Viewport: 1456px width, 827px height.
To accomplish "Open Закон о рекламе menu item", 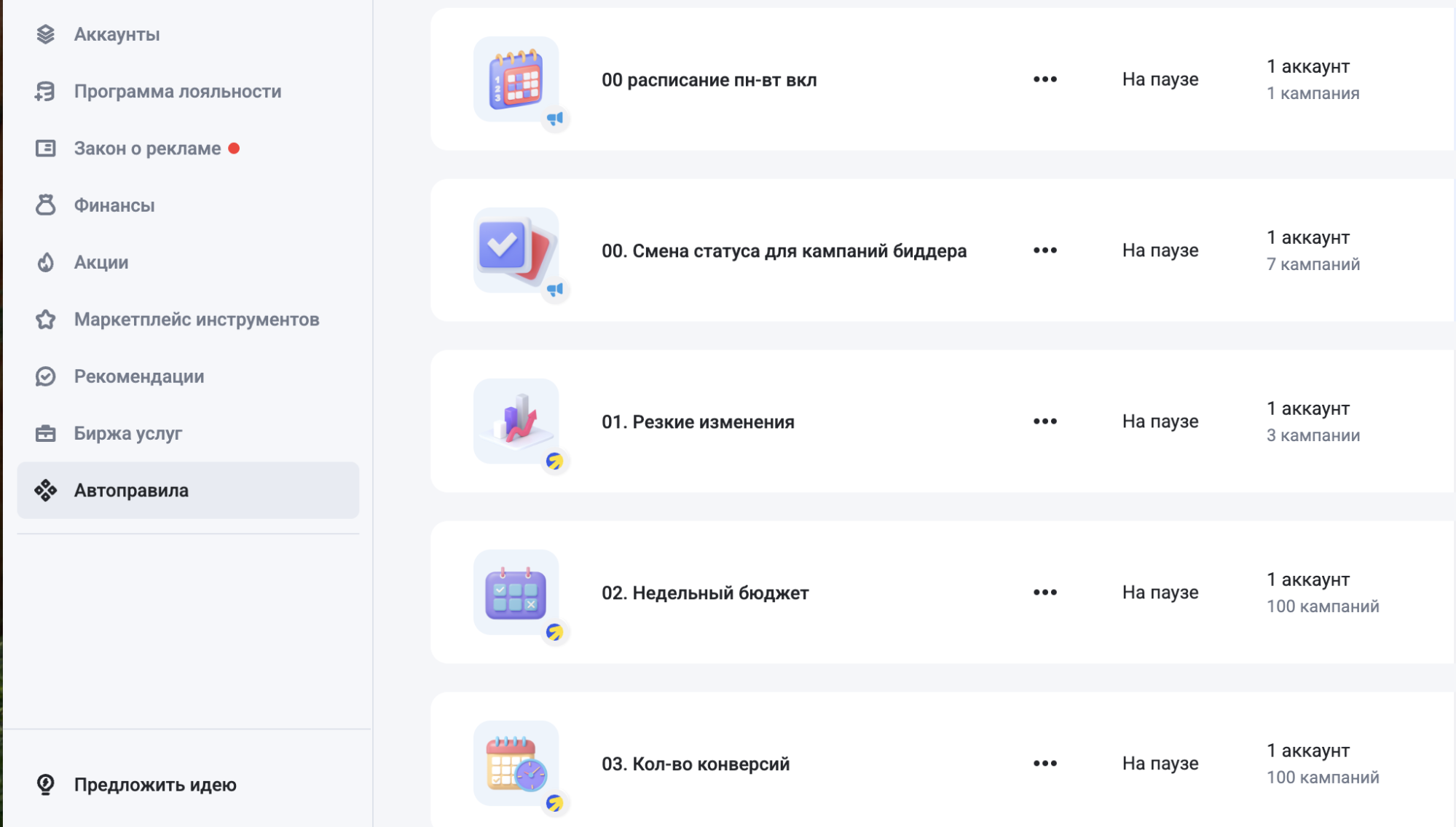I will 188,149.
